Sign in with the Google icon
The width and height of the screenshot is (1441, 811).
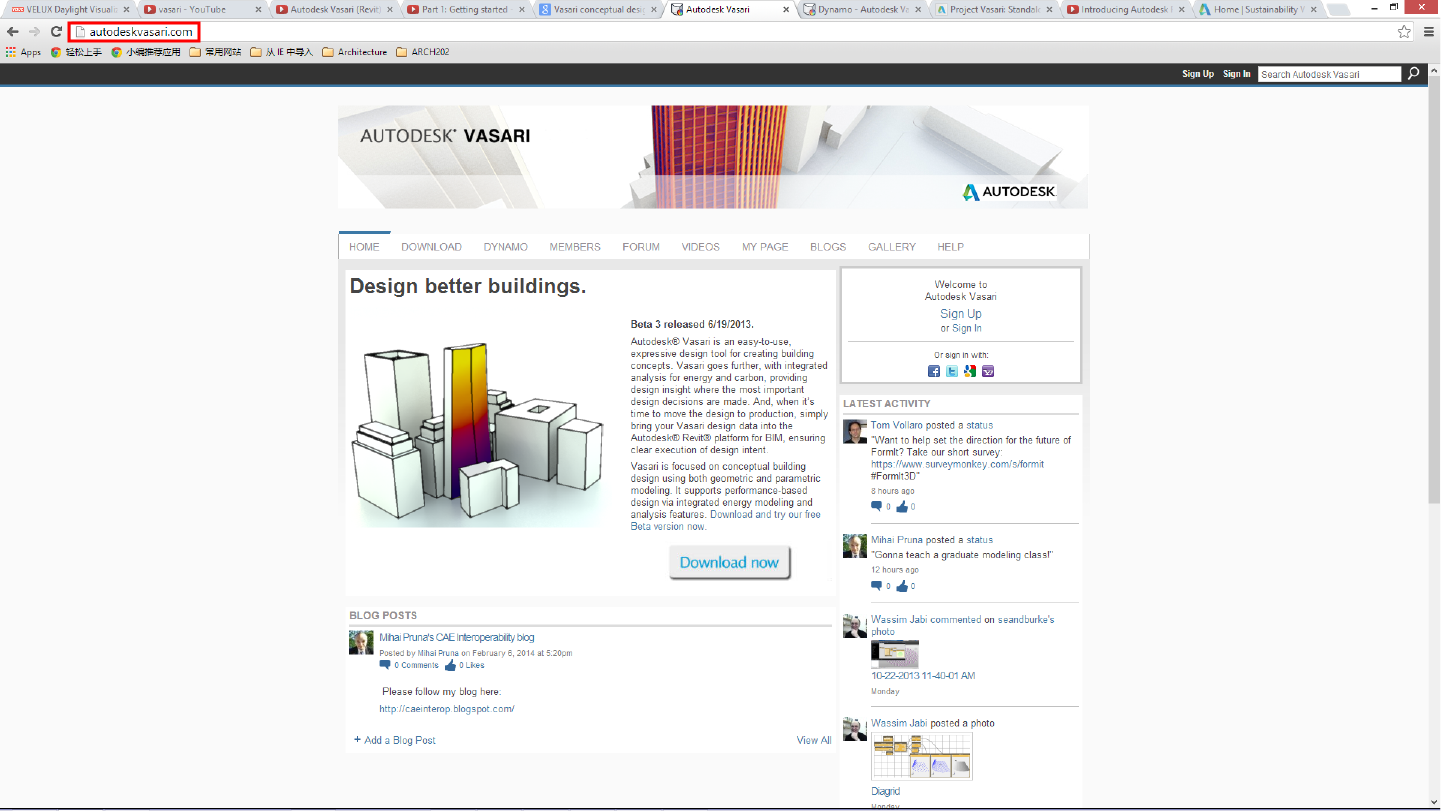(970, 371)
